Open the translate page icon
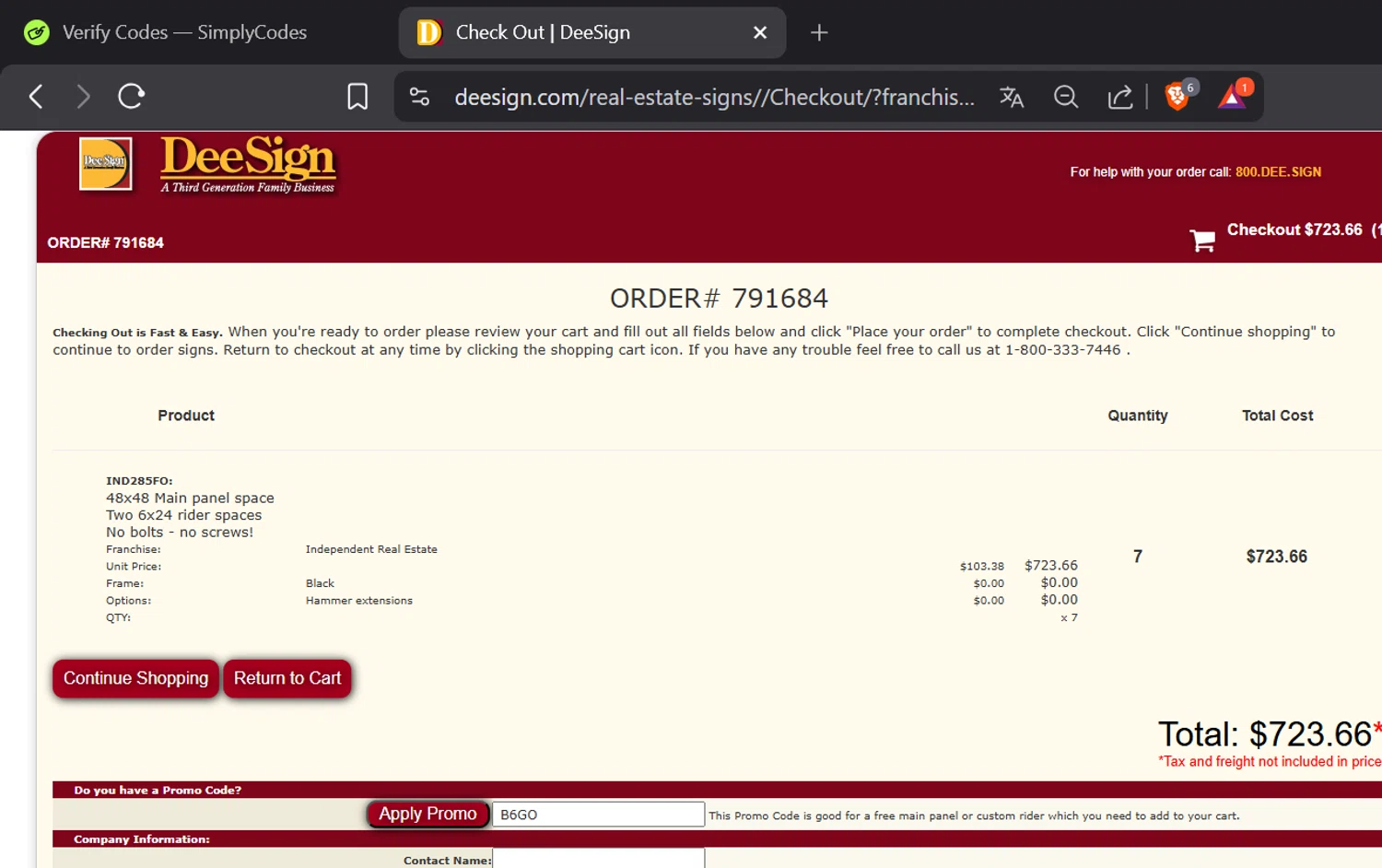The width and height of the screenshot is (1382, 868). (x=1012, y=97)
